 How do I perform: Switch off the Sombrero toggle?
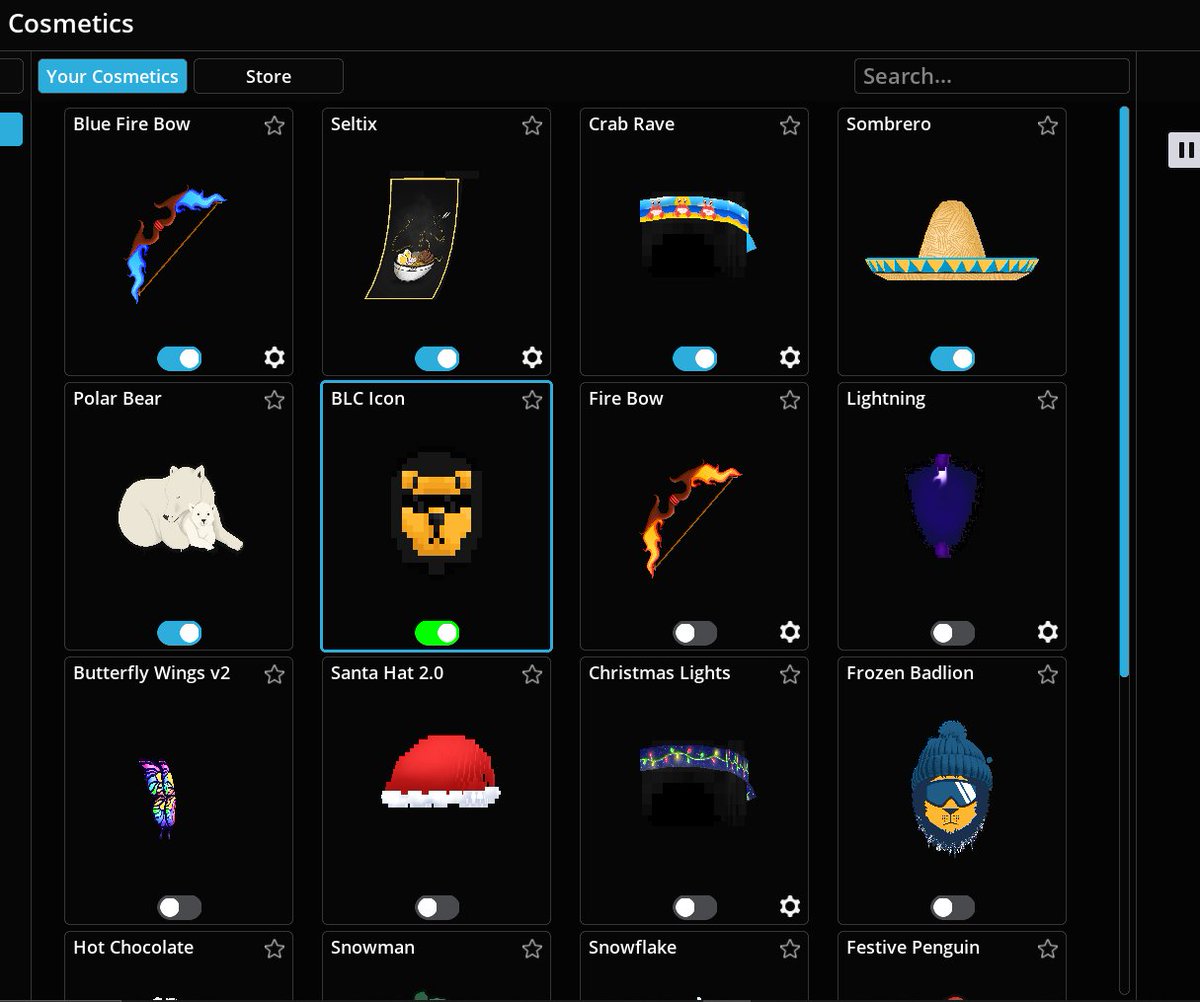pyautogui.click(x=953, y=358)
